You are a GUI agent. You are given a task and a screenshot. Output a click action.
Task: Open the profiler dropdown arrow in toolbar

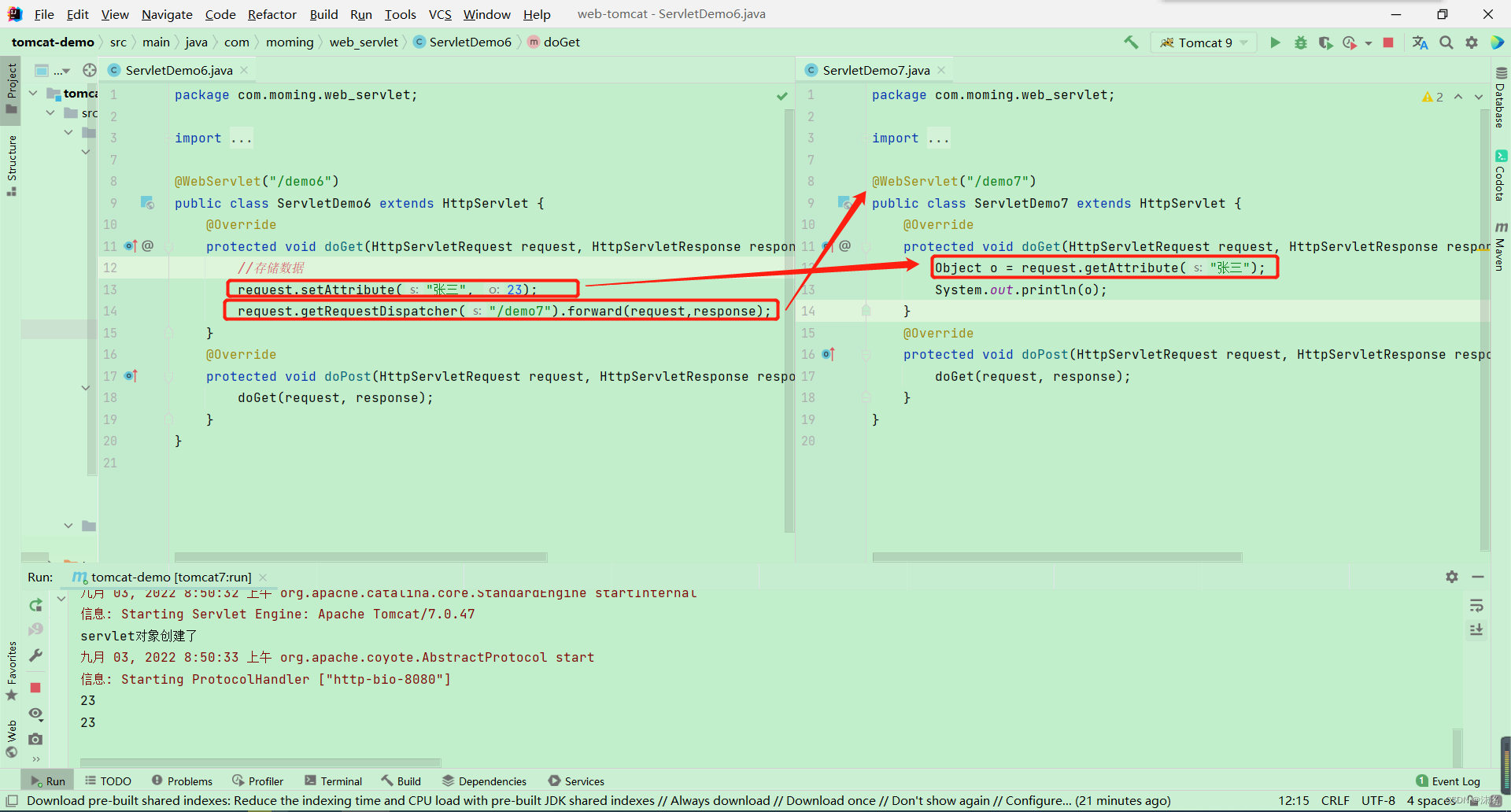click(x=1368, y=42)
